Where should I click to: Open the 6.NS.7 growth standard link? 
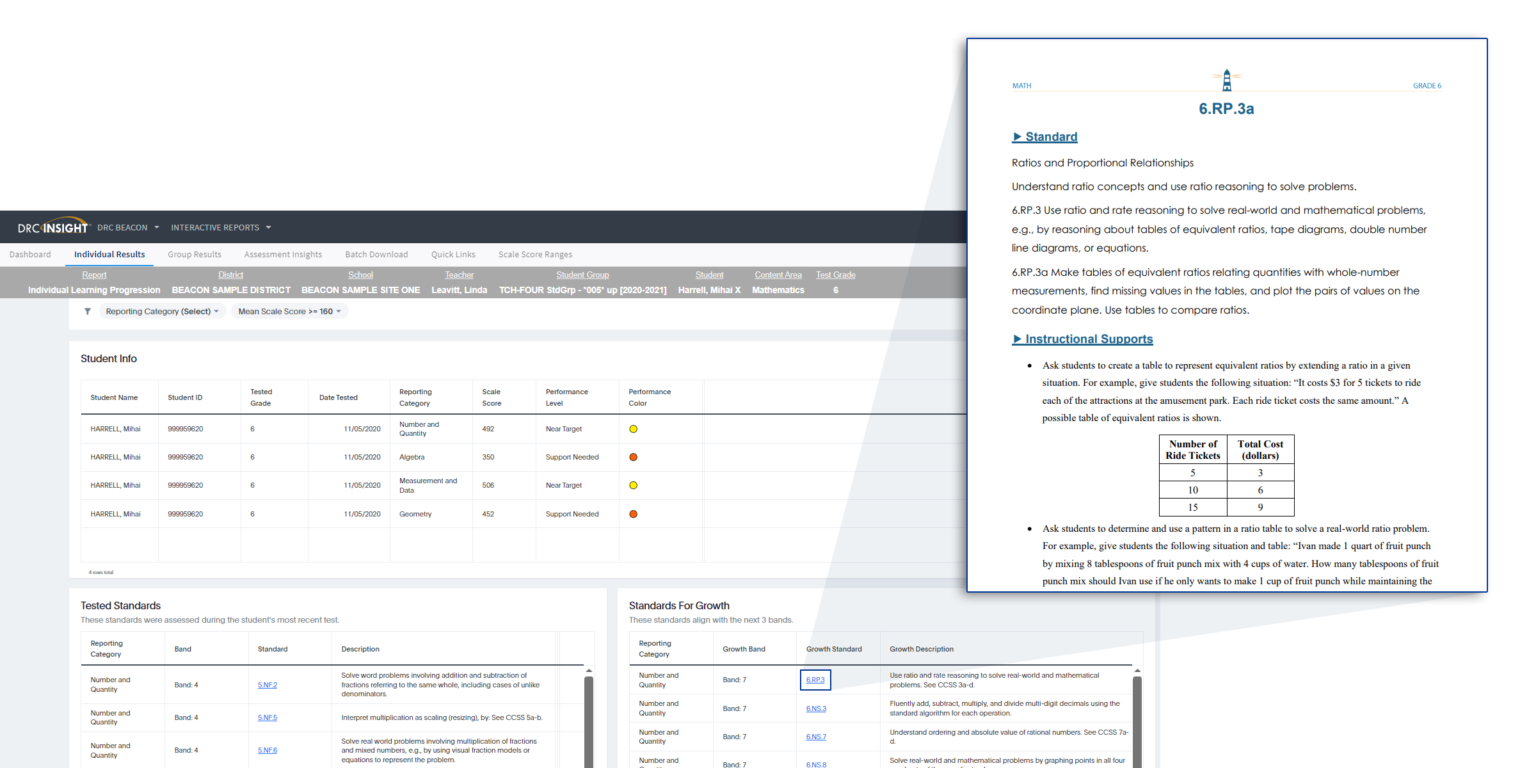point(816,737)
